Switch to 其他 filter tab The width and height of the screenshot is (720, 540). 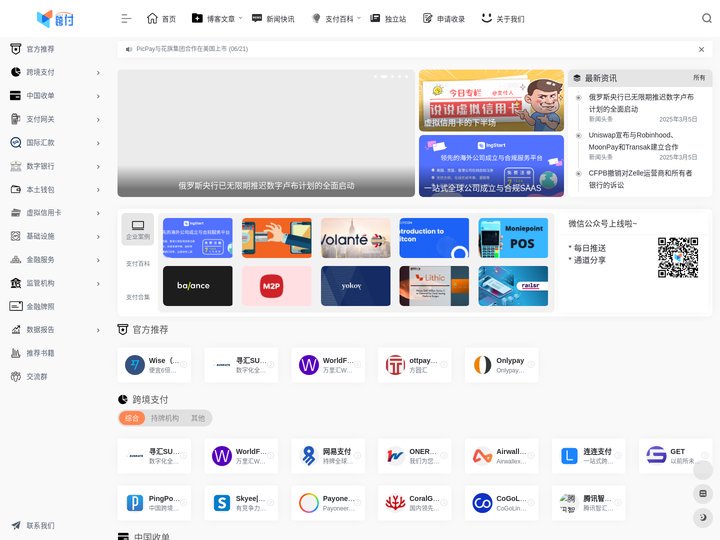[x=198, y=418]
